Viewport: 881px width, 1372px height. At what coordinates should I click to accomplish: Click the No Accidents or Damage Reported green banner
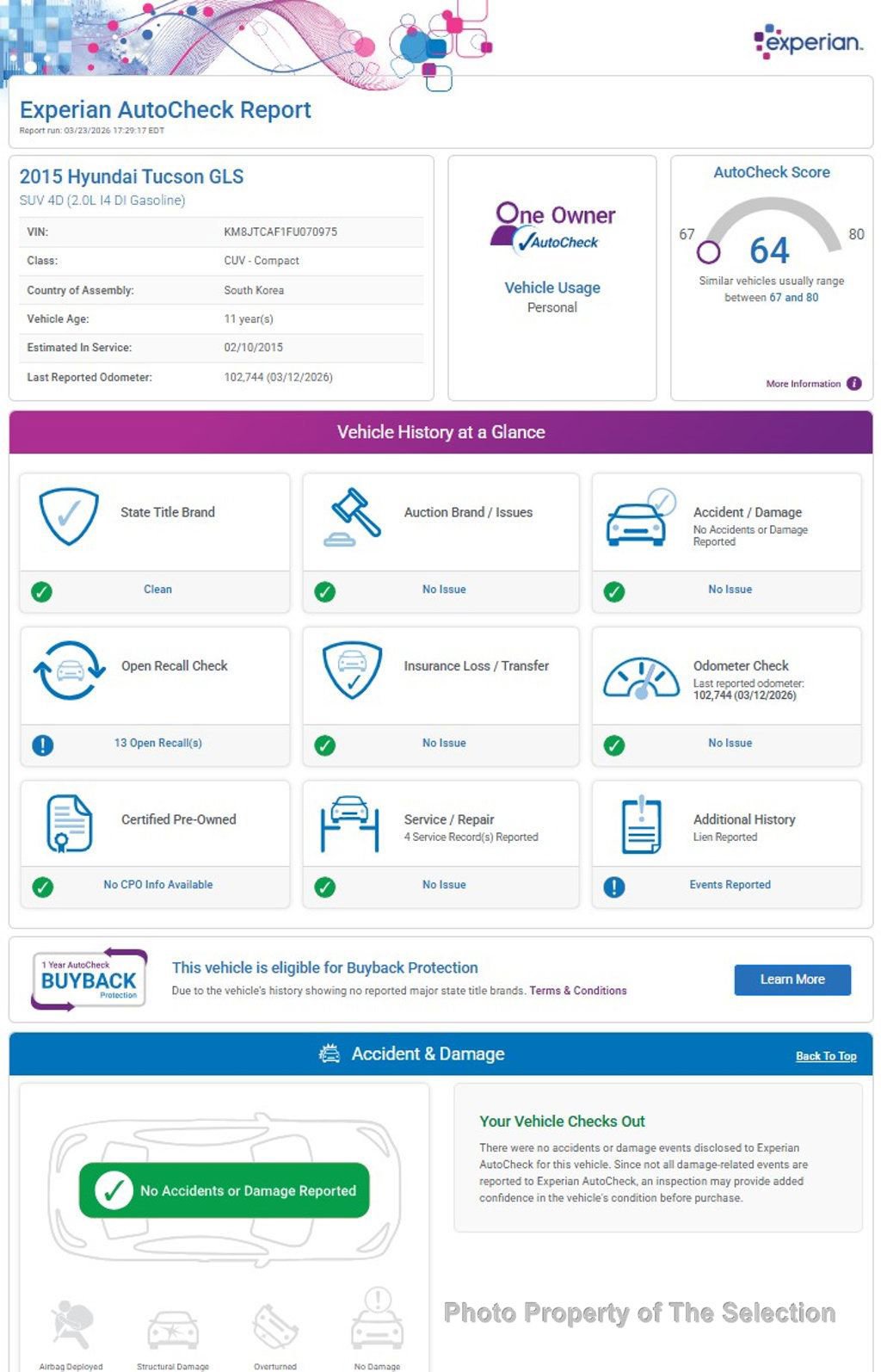click(225, 1191)
